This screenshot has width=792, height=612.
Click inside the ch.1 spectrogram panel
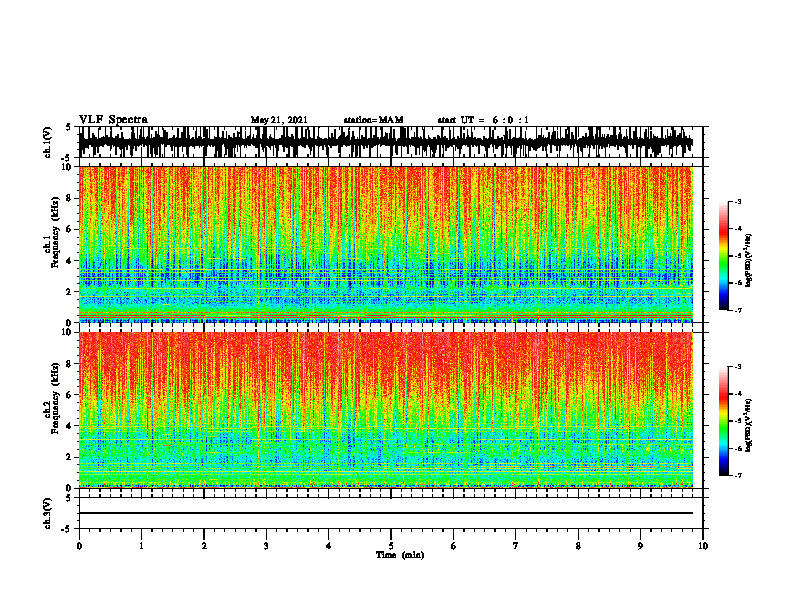click(x=385, y=244)
